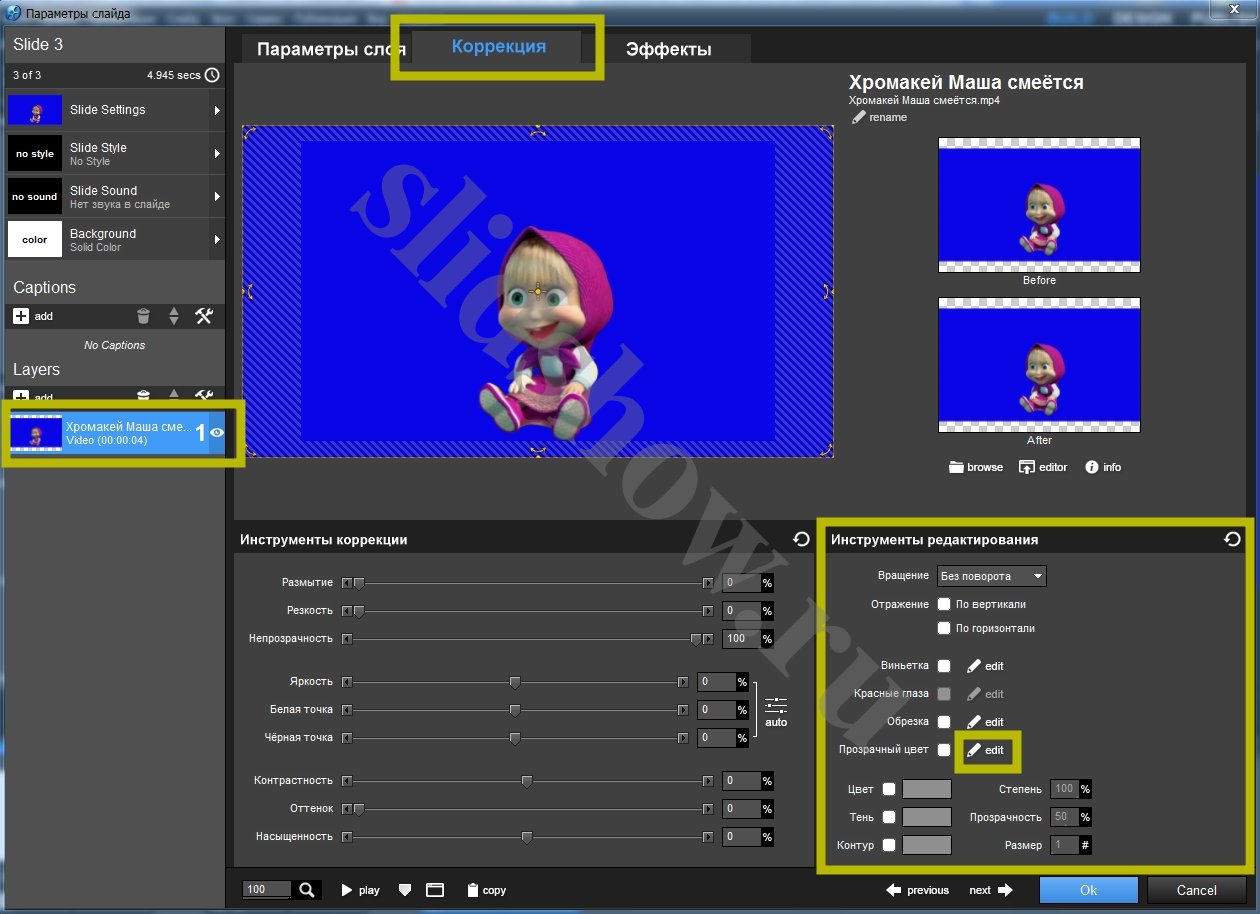Click the slide duration clock icon

(x=212, y=75)
